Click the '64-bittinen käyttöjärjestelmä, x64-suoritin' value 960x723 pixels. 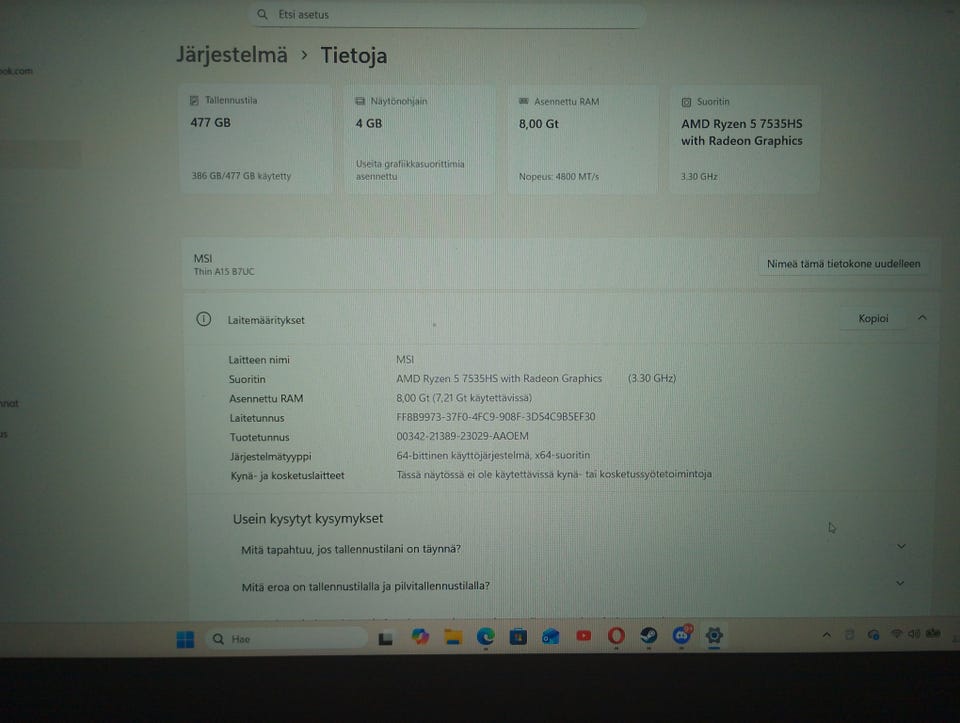point(493,455)
